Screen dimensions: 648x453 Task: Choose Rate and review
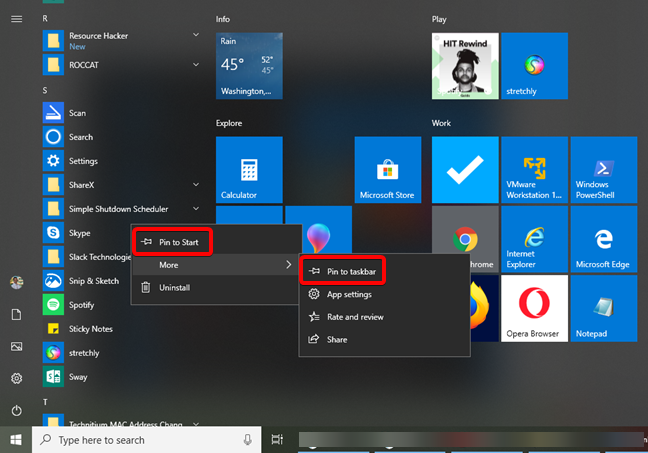point(384,317)
